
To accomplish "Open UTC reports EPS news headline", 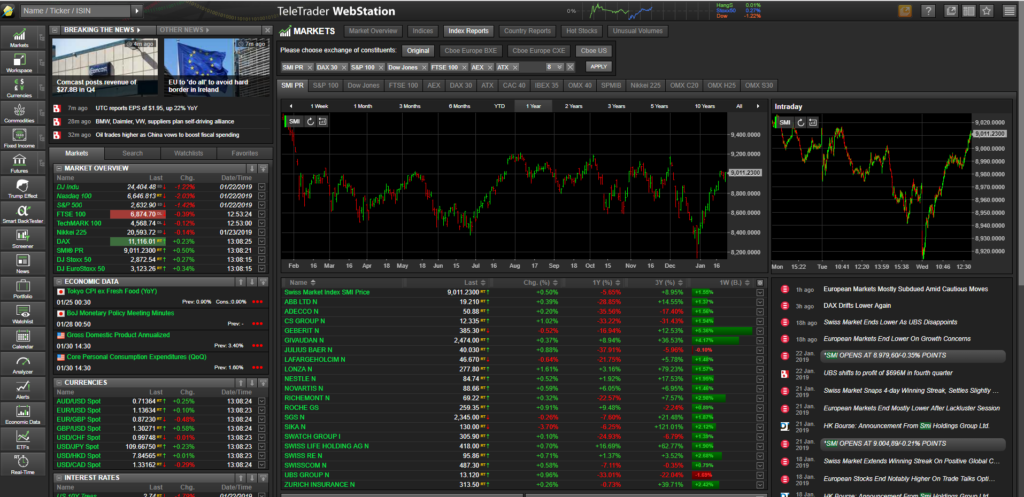I will click(146, 108).
